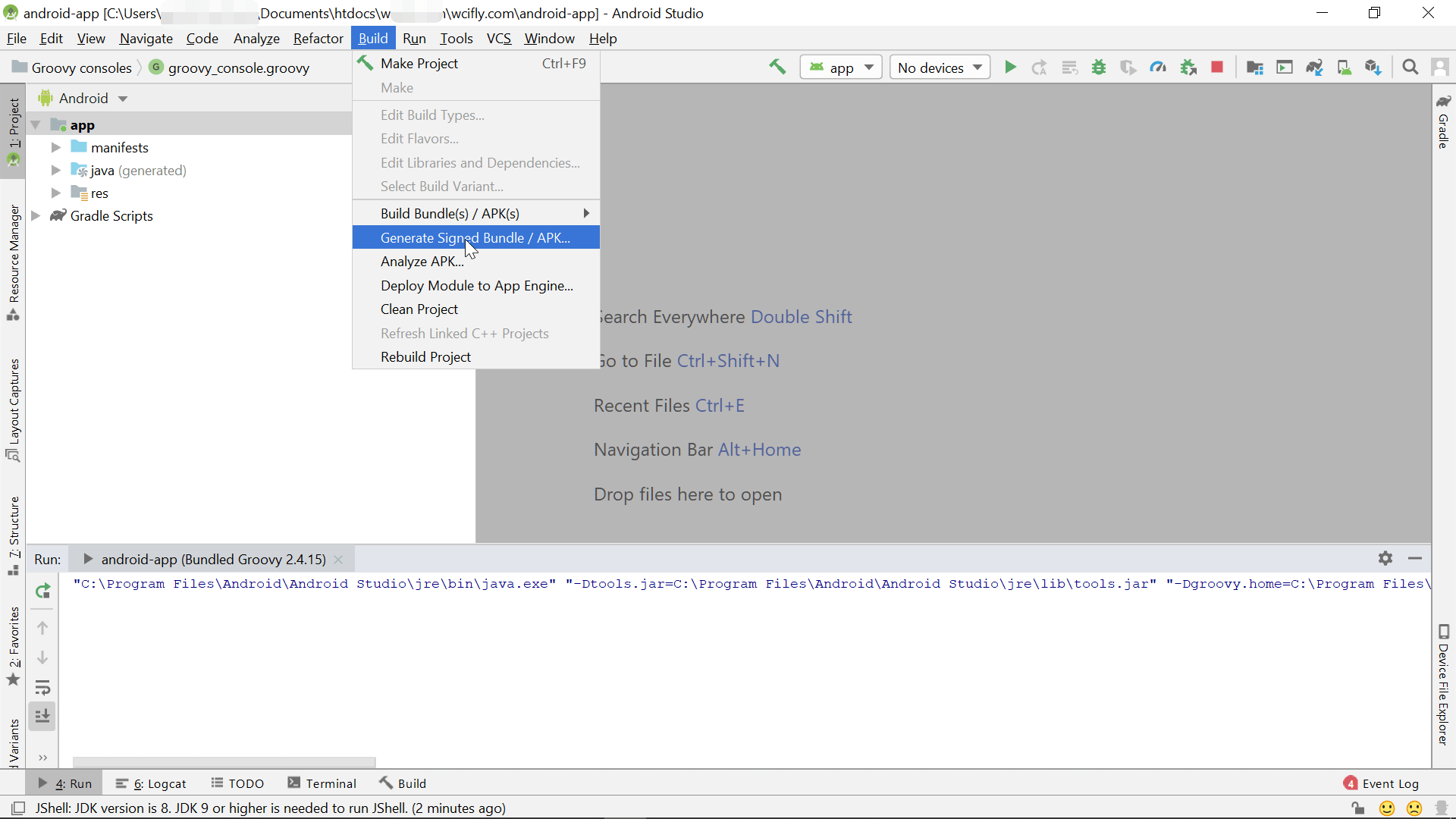
Task: Click the red Stop button
Action: (x=1217, y=67)
